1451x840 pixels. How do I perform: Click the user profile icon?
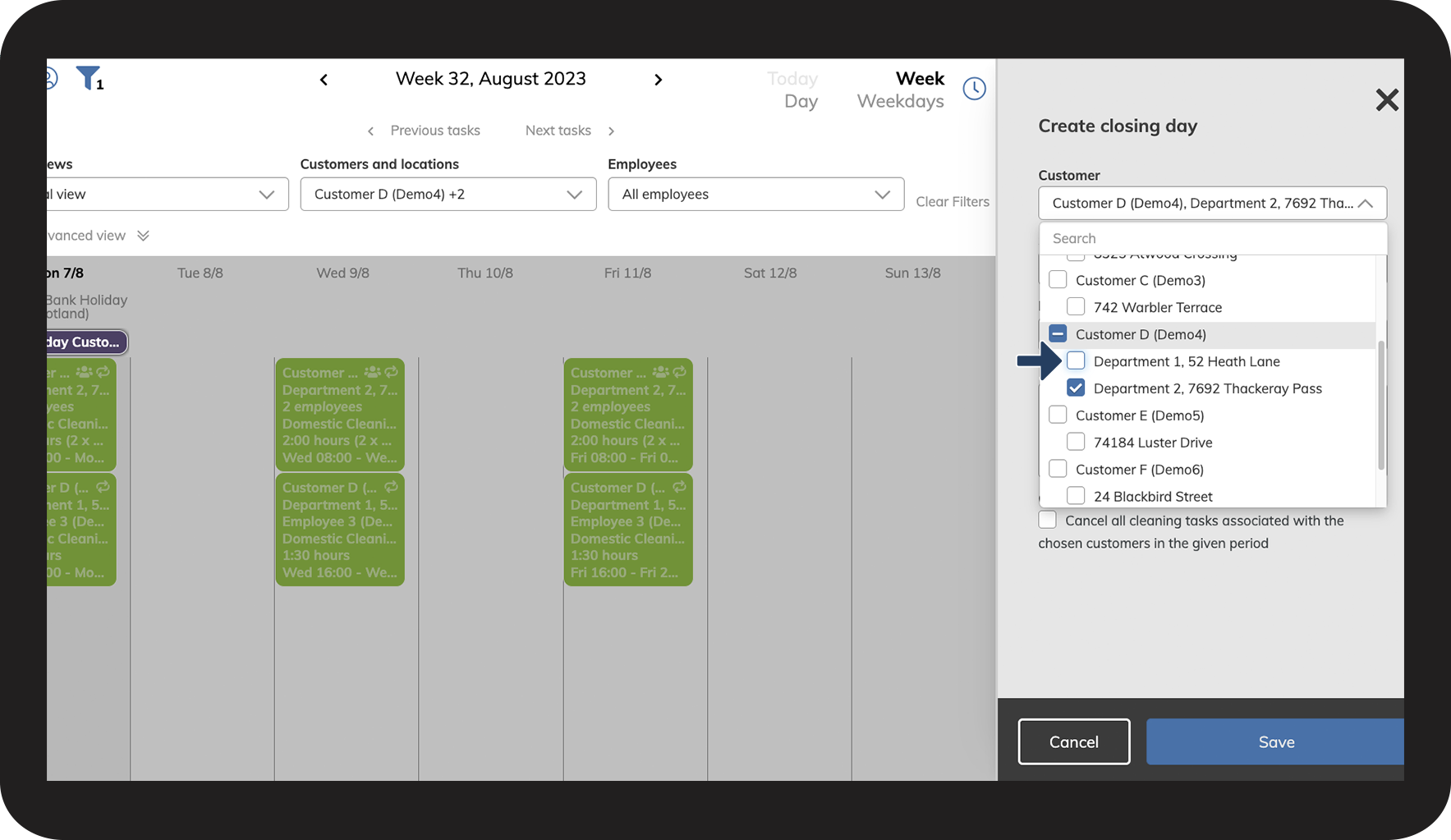click(51, 79)
